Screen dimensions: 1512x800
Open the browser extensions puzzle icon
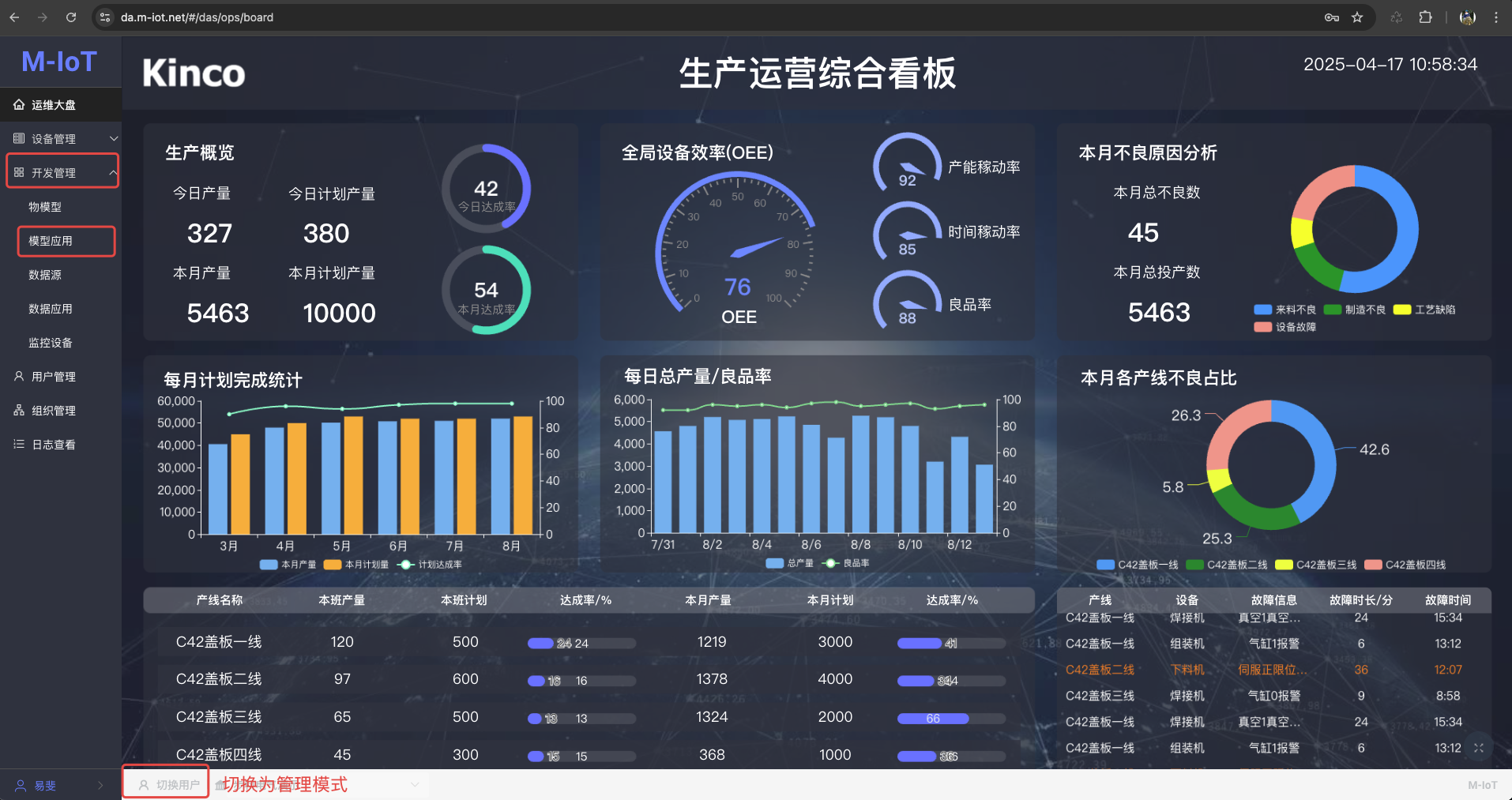(1425, 17)
